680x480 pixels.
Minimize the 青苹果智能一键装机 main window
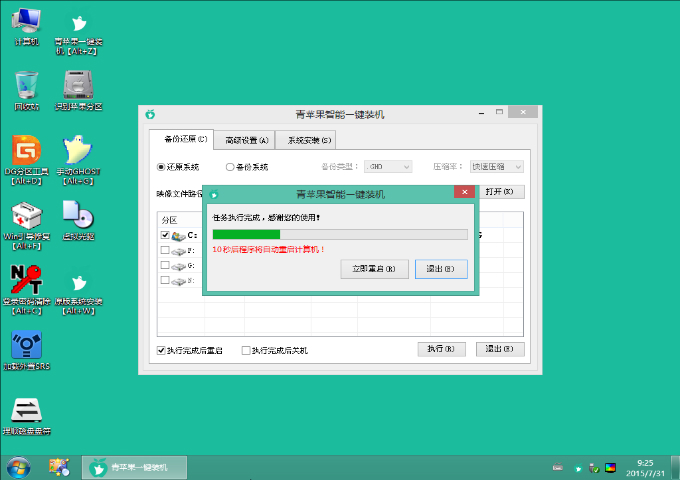481,113
